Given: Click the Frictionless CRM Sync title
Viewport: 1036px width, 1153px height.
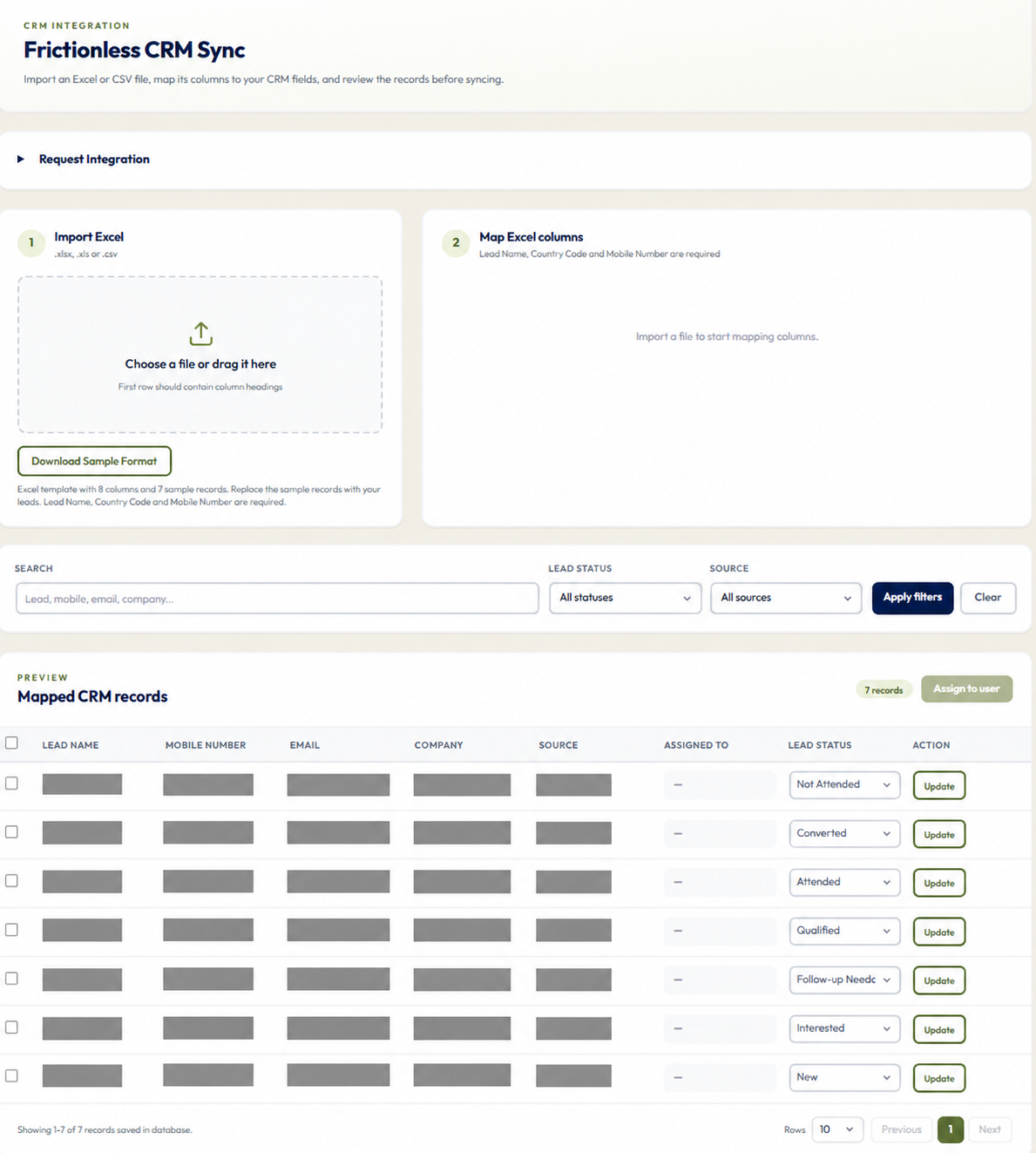Looking at the screenshot, I should (x=134, y=51).
